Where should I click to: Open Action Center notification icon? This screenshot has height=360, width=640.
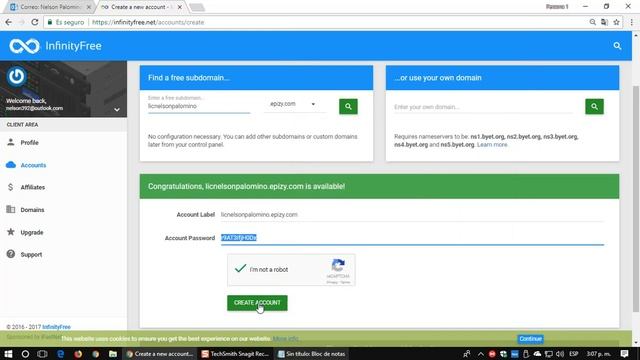624,354
